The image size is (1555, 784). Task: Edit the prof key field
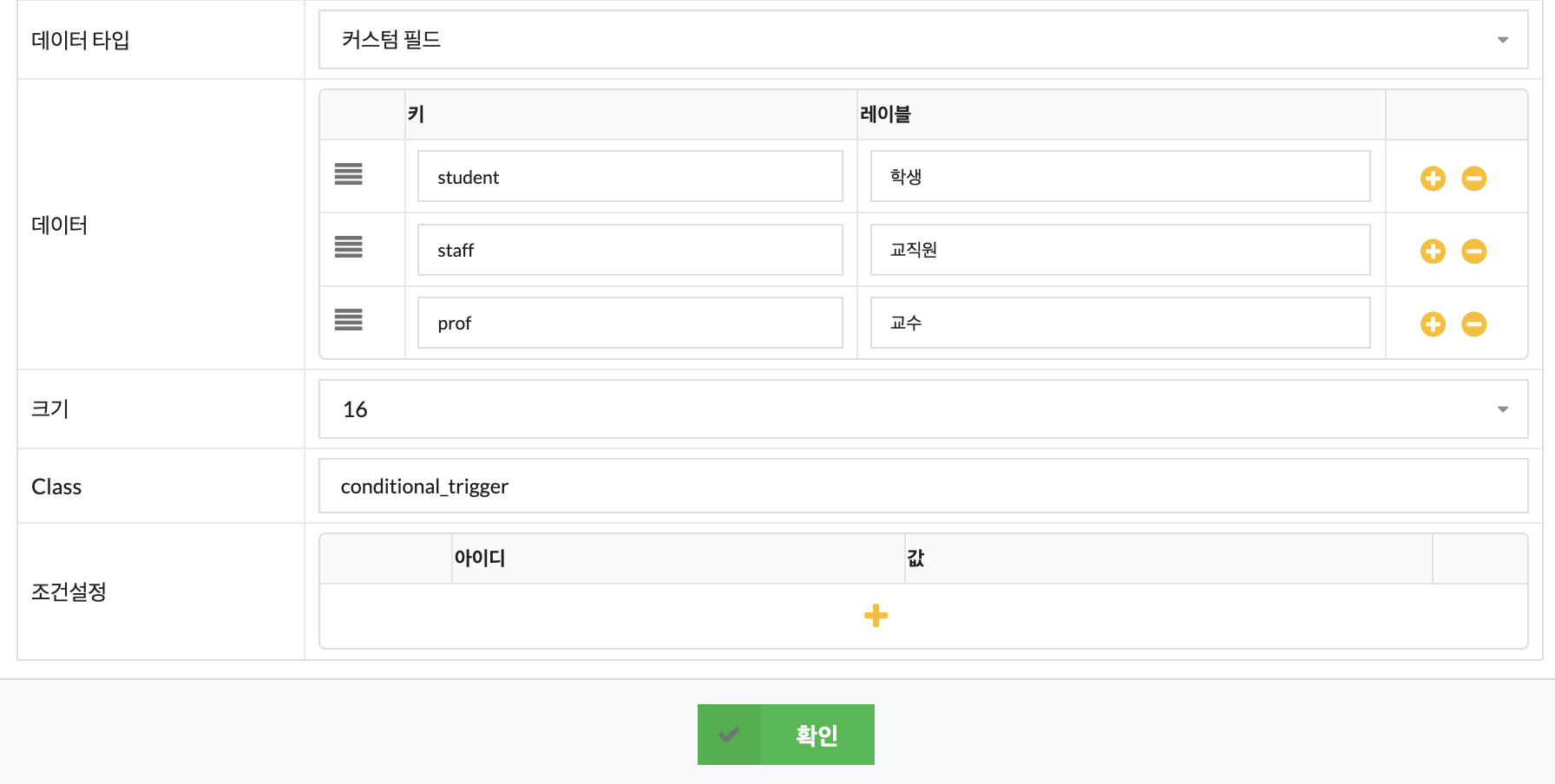click(630, 323)
